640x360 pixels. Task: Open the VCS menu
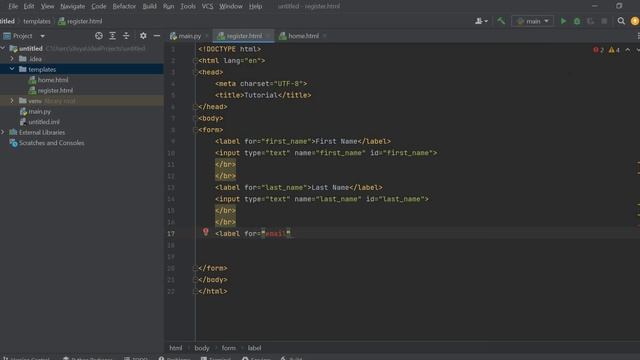(207, 6)
